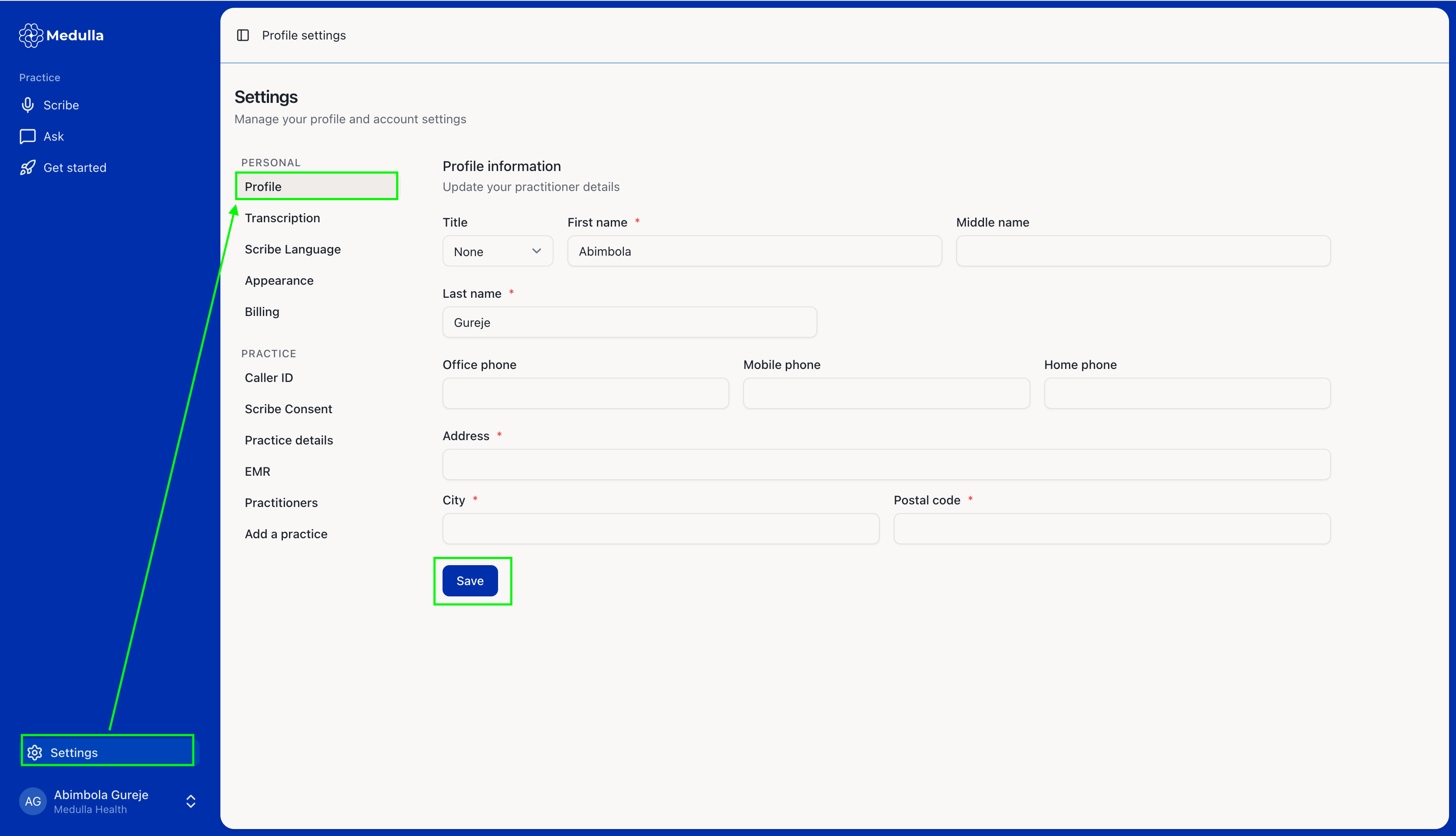This screenshot has width=1456, height=836.
Task: Expand the account switcher chevrons
Action: tap(191, 801)
